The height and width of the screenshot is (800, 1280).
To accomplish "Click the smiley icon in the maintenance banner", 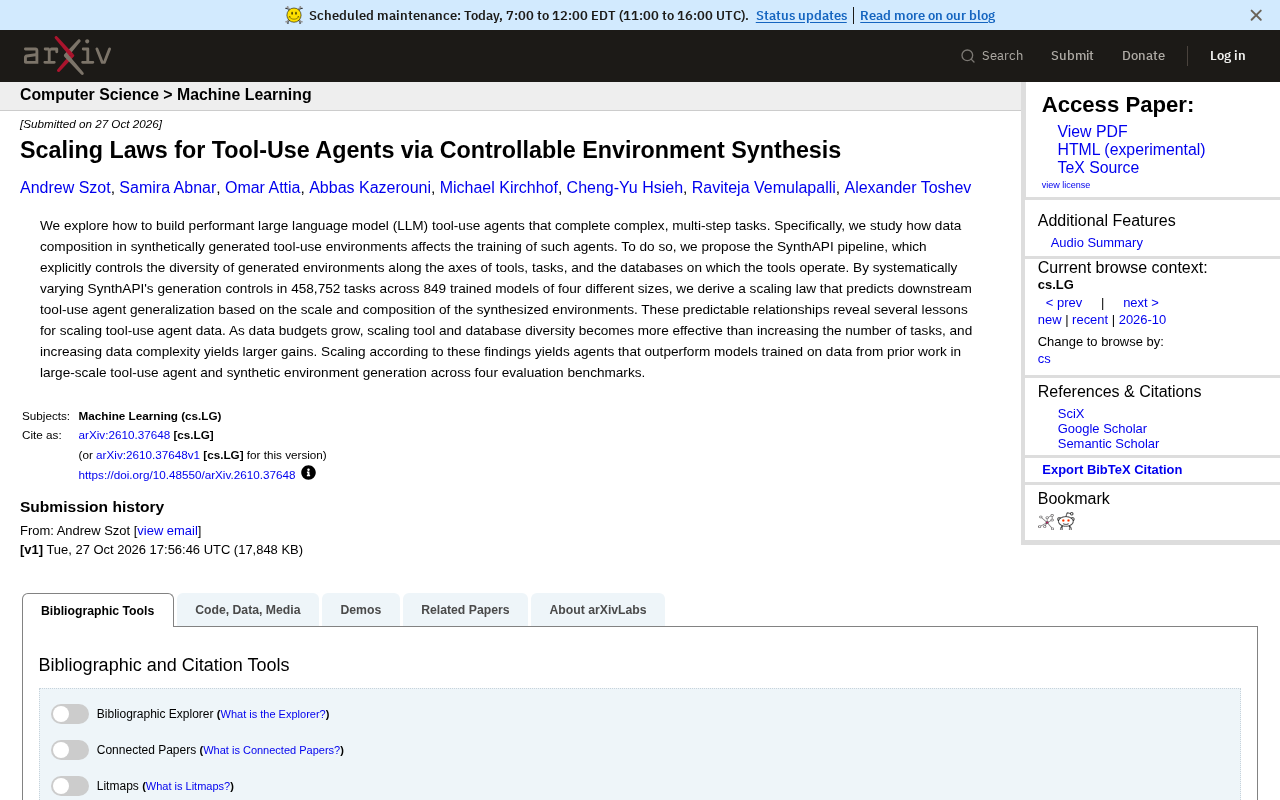I will pos(293,15).
